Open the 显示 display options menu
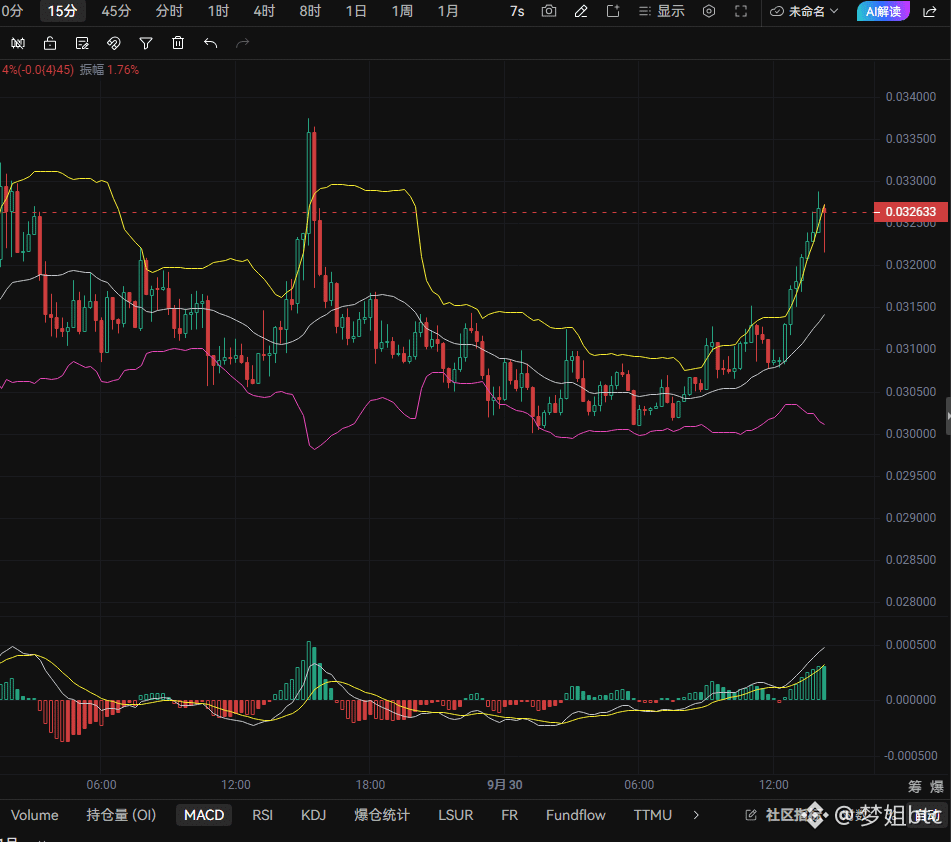 point(662,11)
